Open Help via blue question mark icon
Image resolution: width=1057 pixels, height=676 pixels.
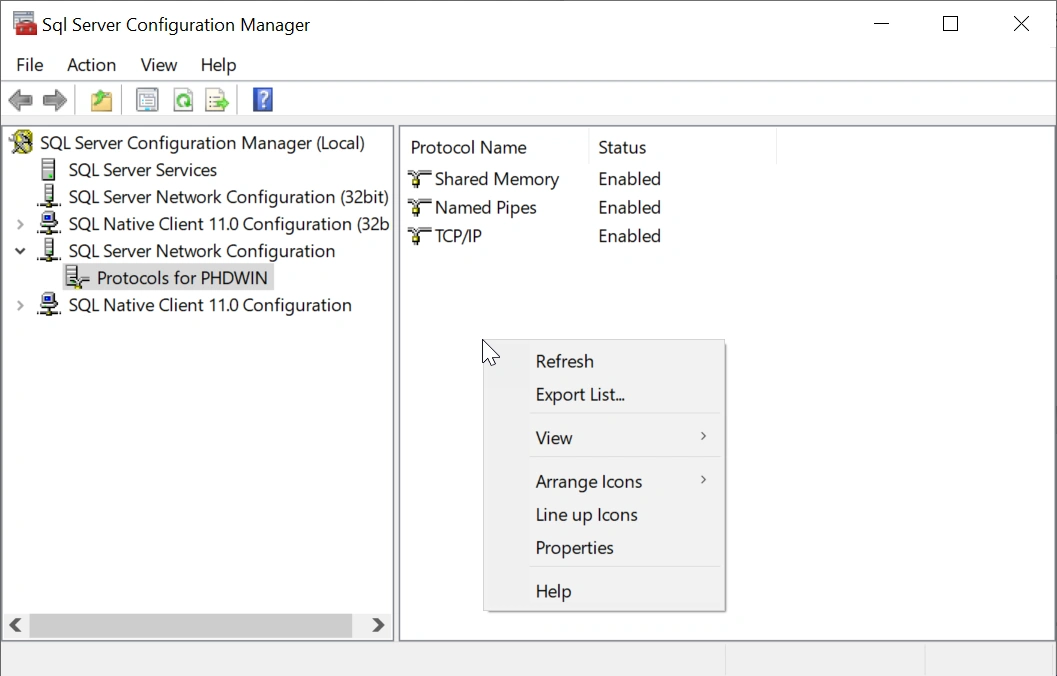pyautogui.click(x=263, y=100)
